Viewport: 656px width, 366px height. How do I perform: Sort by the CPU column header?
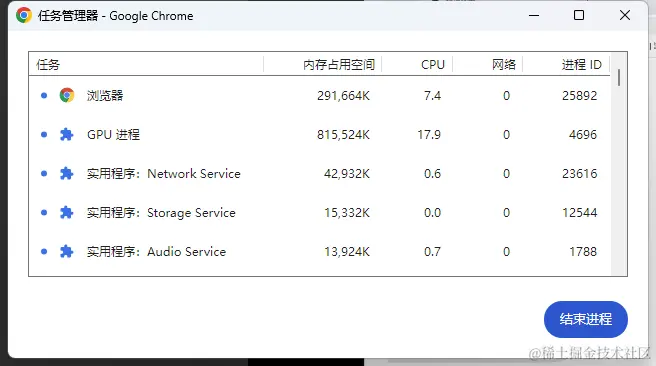(417, 64)
